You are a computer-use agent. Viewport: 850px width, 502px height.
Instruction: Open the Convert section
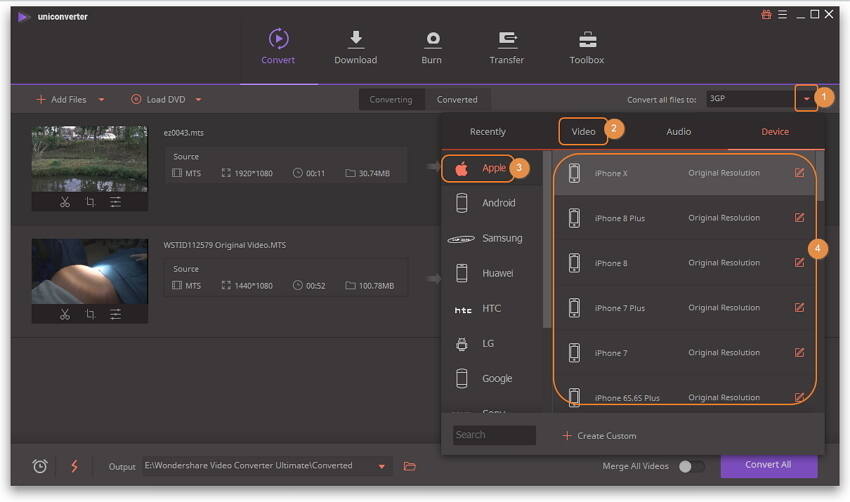278,47
